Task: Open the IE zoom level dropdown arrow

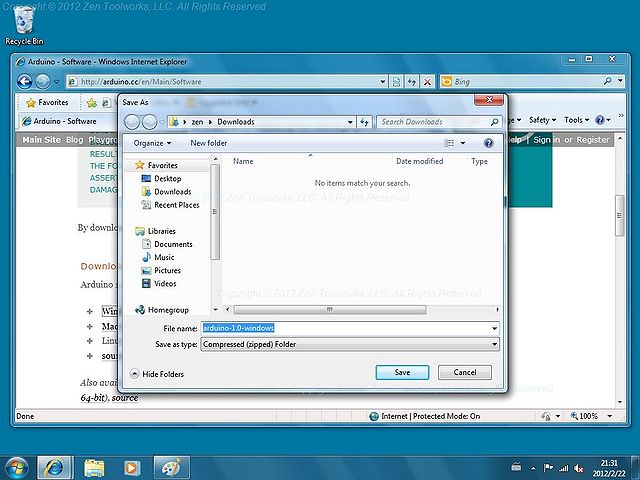Action: pos(610,416)
